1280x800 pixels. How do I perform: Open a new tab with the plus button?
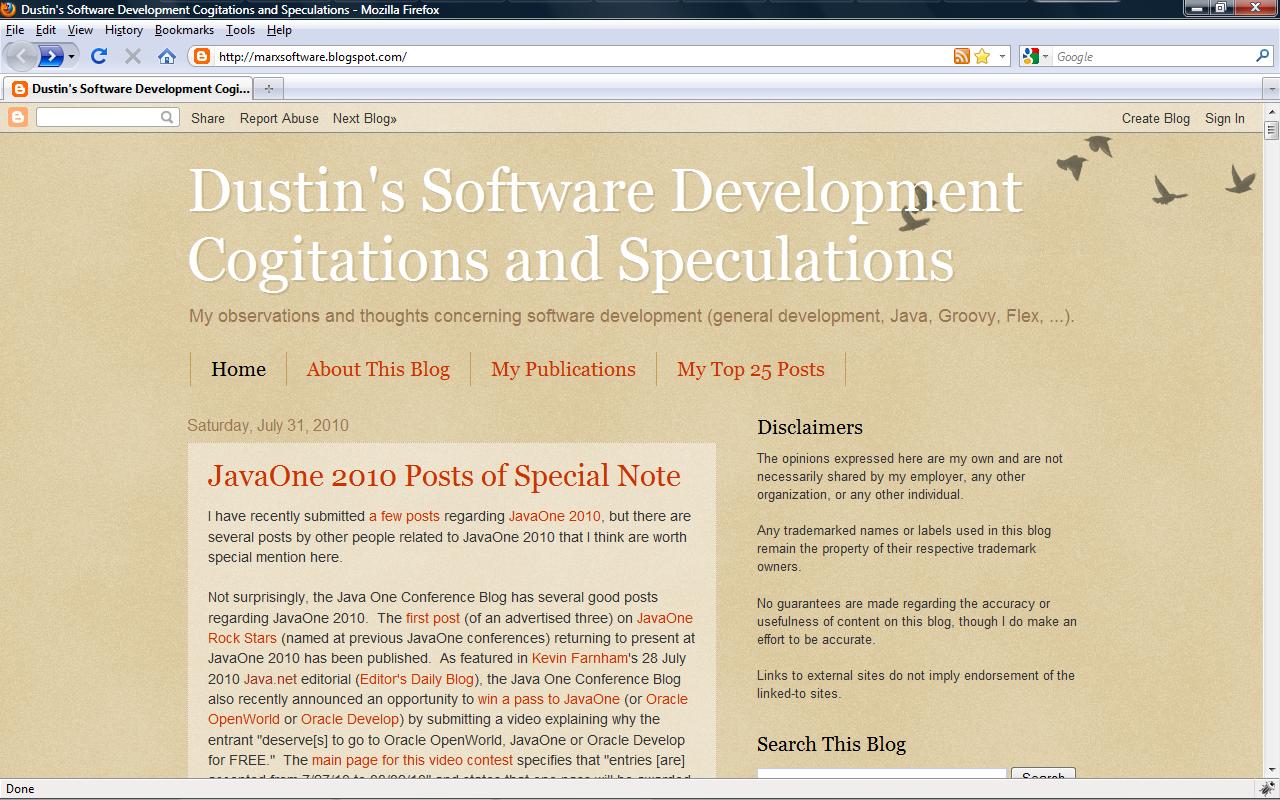pos(268,89)
